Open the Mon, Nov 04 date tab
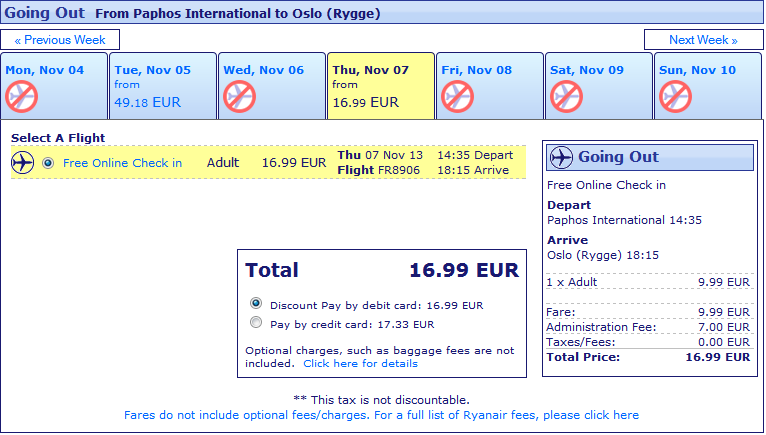766x435 pixels. 54,86
